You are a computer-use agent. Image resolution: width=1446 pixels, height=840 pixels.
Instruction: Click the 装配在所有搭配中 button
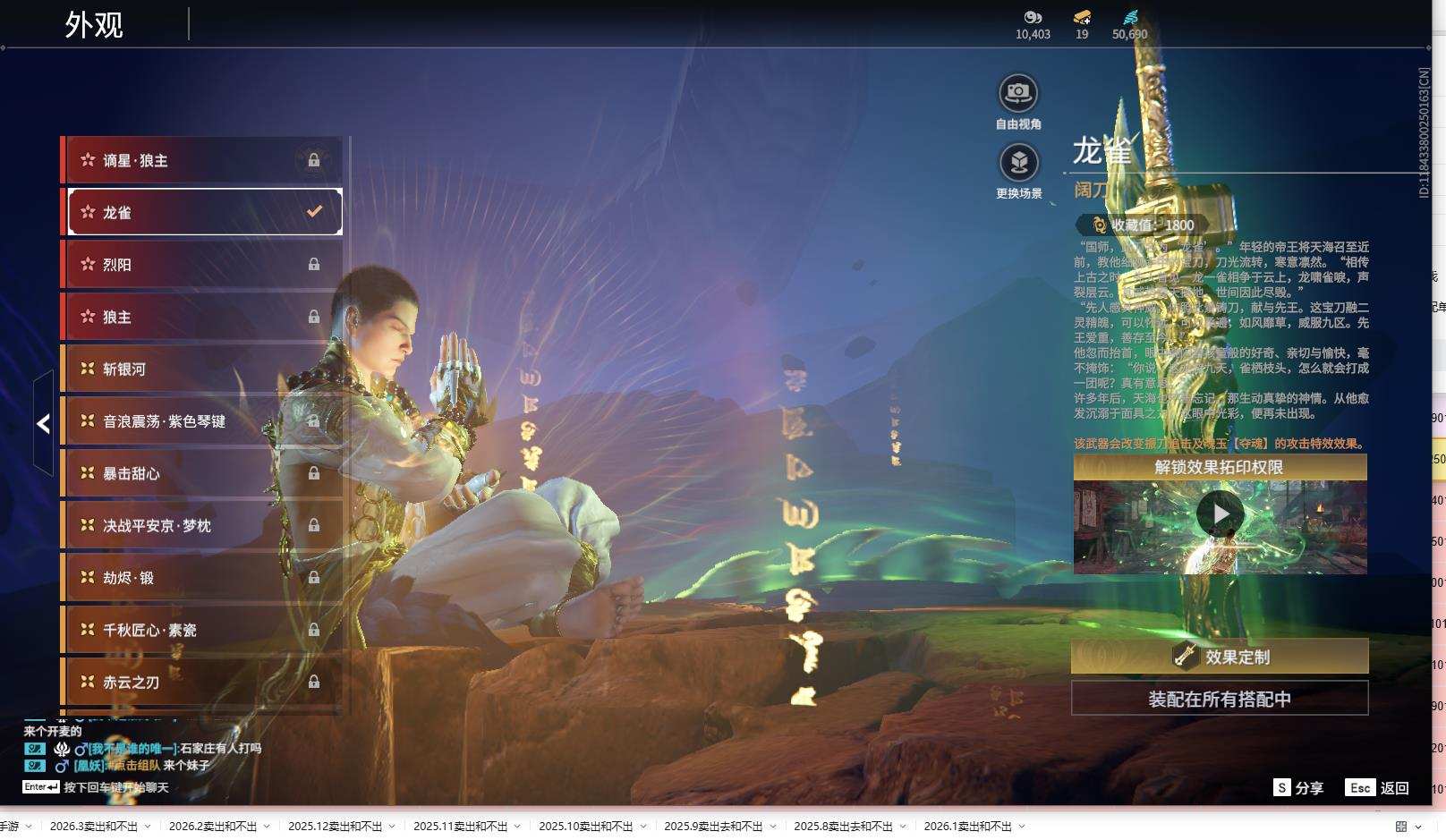[1220, 699]
